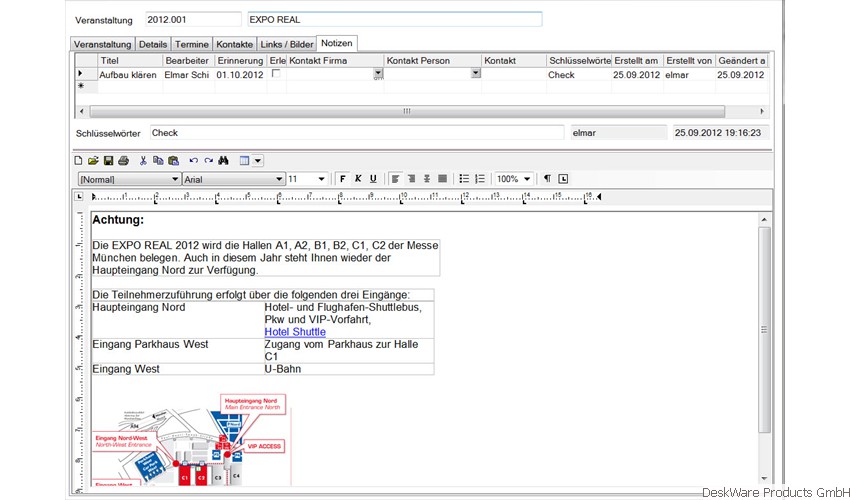Image resolution: width=850 pixels, height=500 pixels.
Task: Show paragraph marks with pilcrow icon
Action: [x=548, y=179]
